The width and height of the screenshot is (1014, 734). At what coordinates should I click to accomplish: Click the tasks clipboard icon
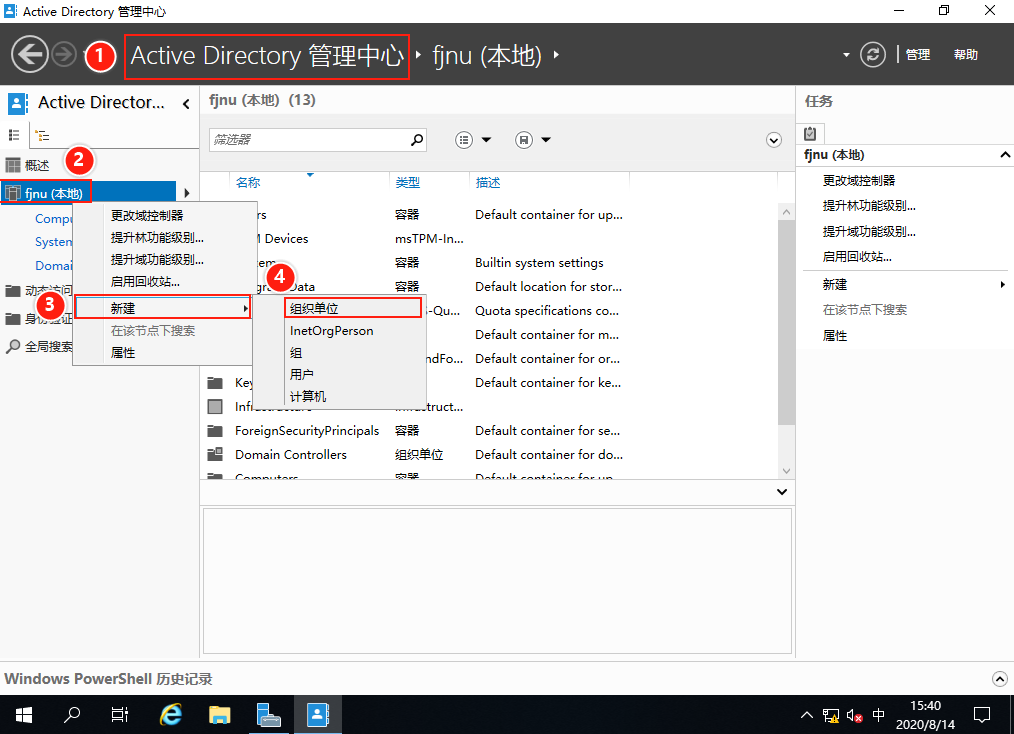click(810, 133)
